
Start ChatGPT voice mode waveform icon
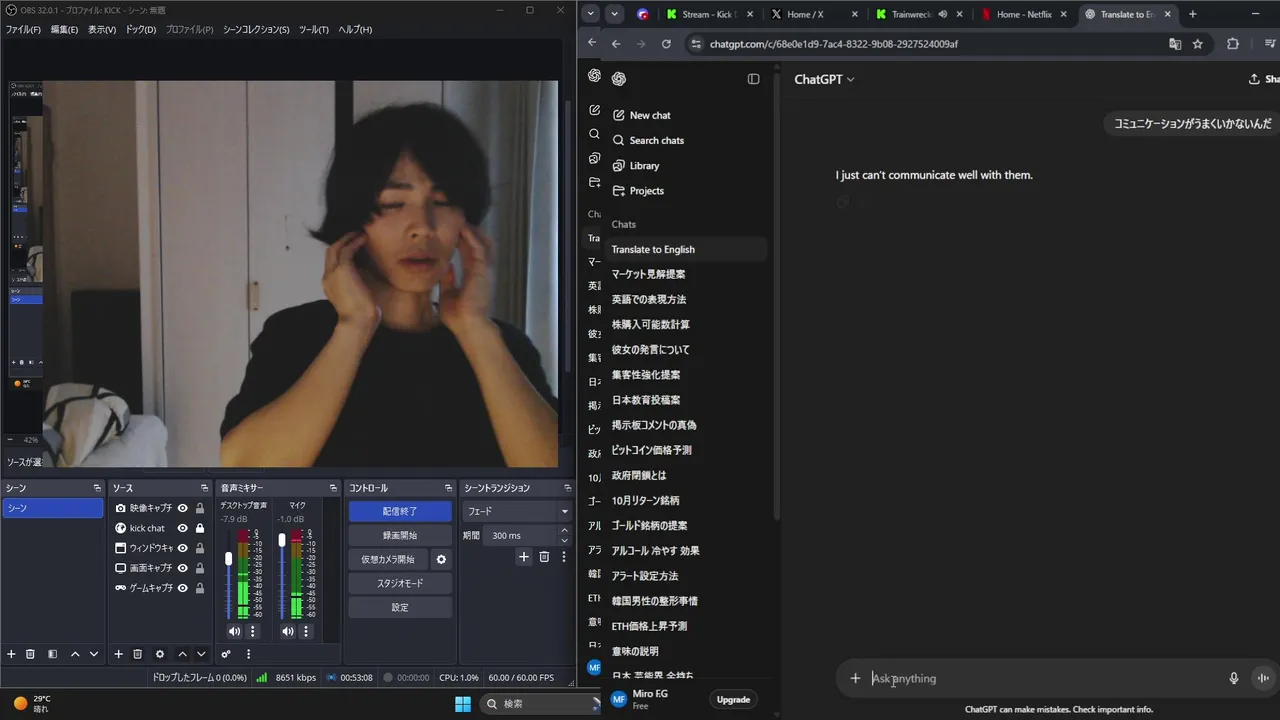coord(1263,678)
